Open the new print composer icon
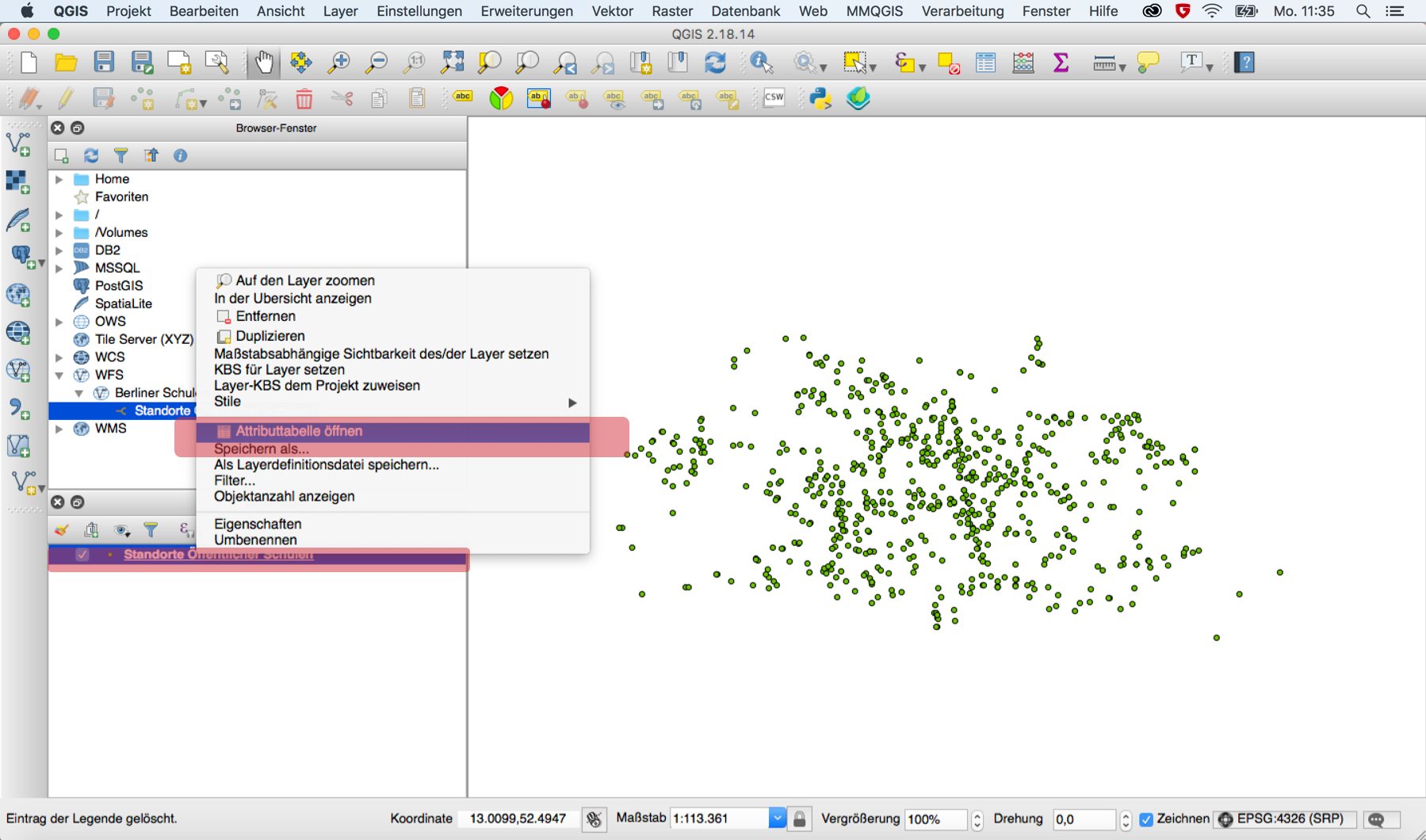Viewport: 1426px width, 840px height. click(x=179, y=63)
